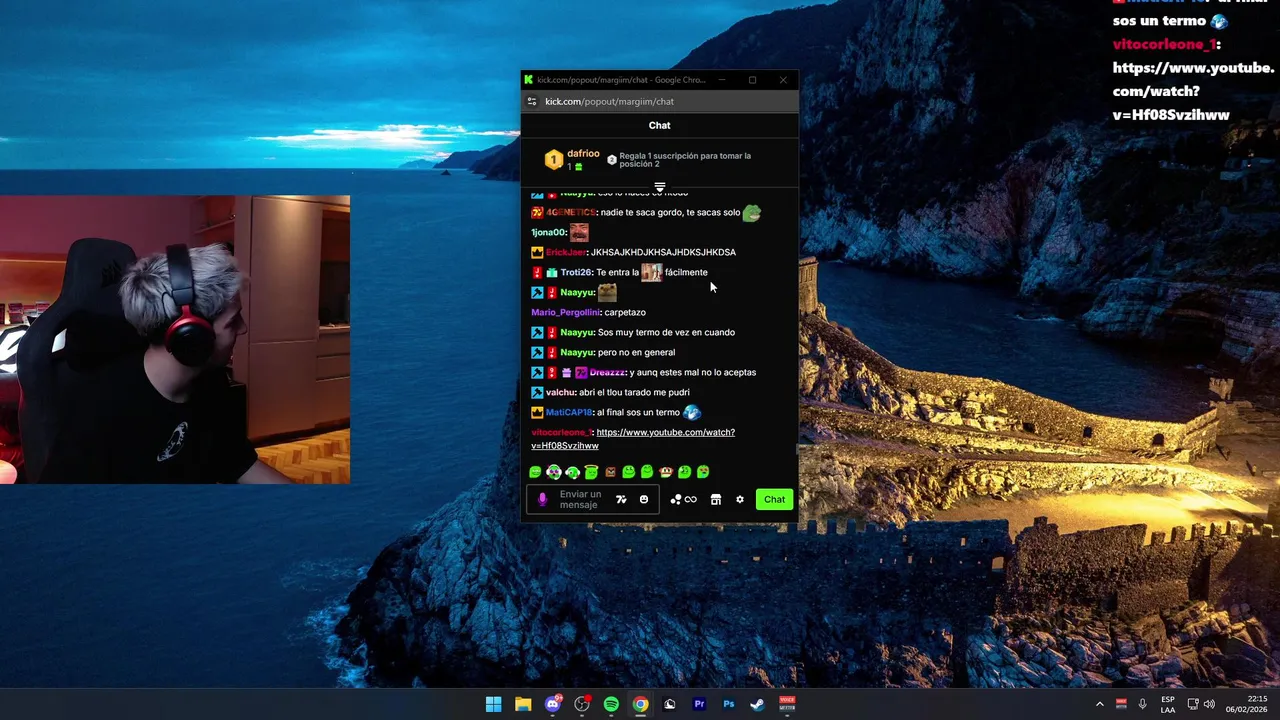Open OBS Studio from taskbar

point(582,704)
